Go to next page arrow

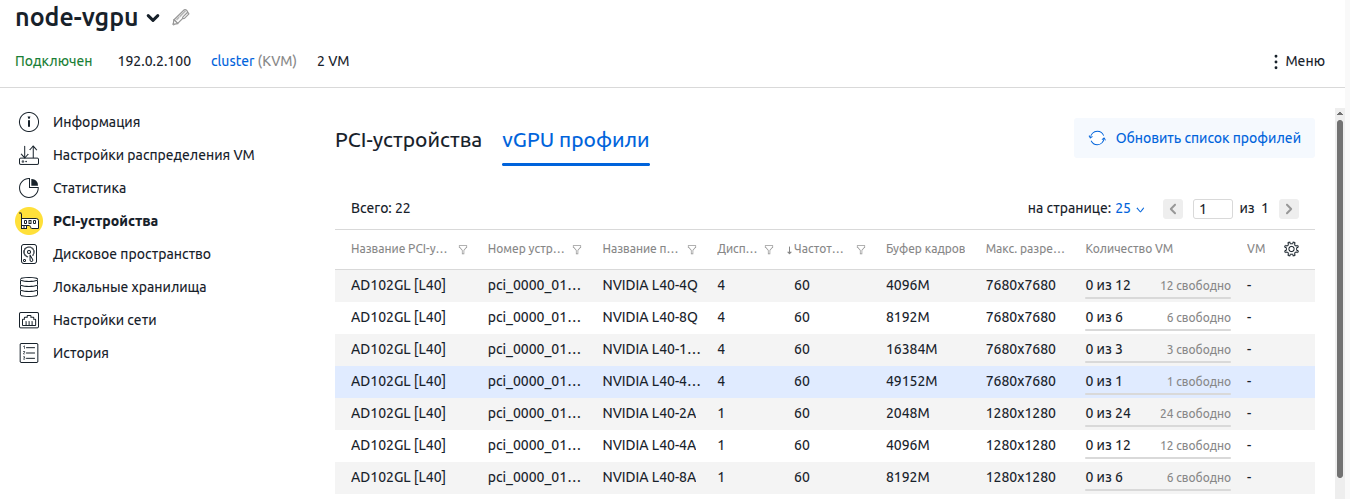[1289, 209]
